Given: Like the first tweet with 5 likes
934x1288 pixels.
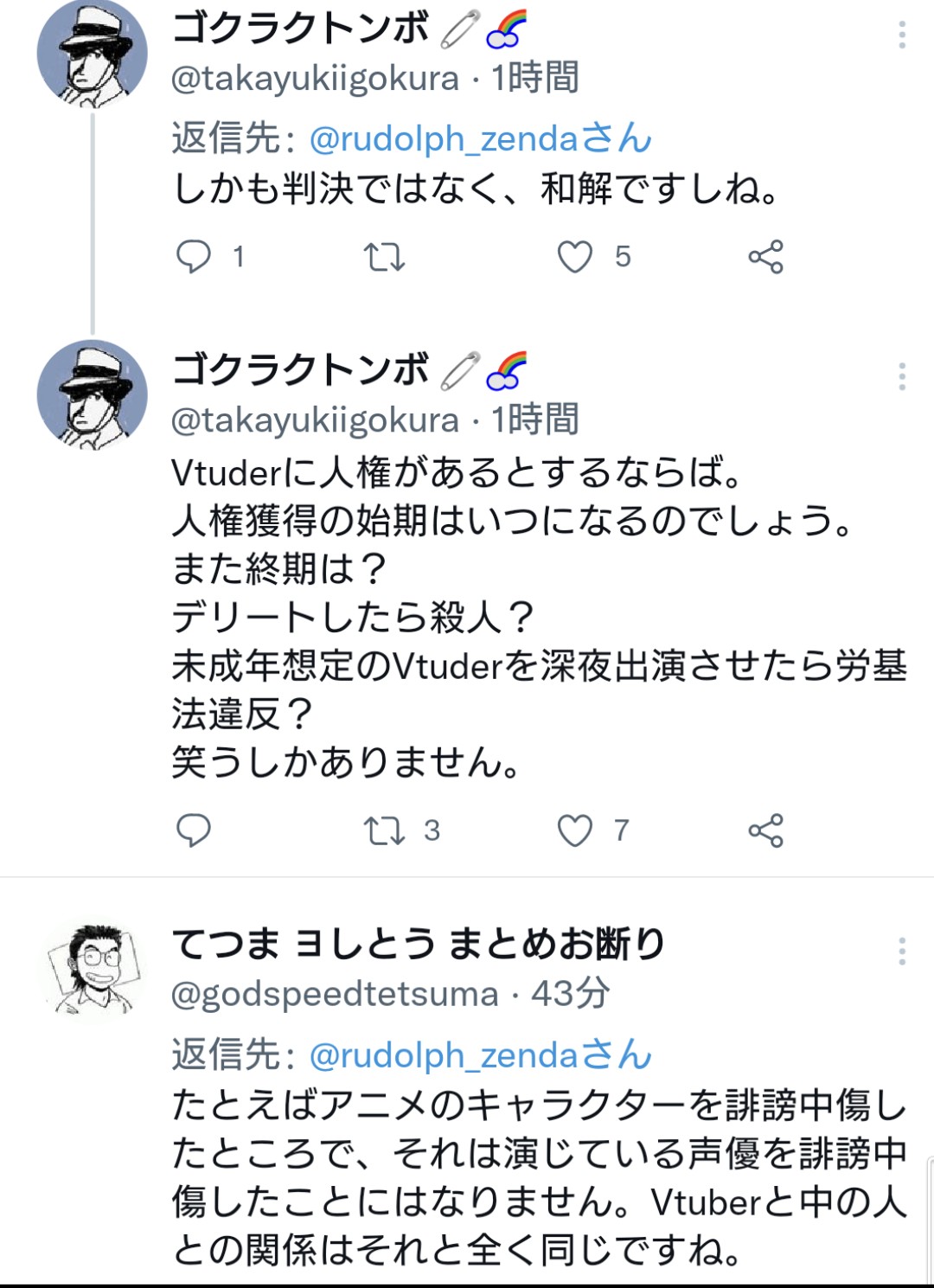Looking at the screenshot, I should point(575,257).
